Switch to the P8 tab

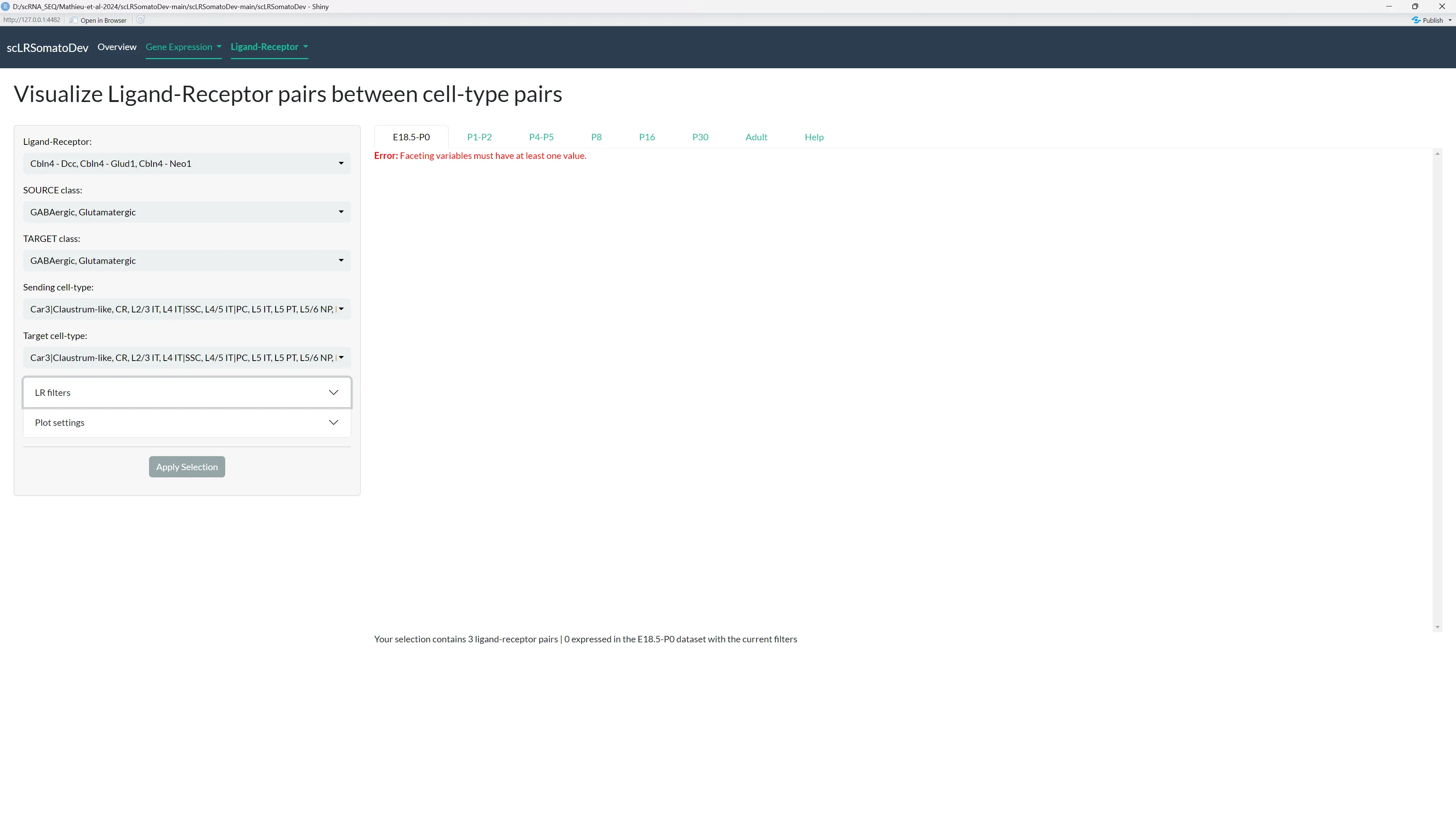596,137
